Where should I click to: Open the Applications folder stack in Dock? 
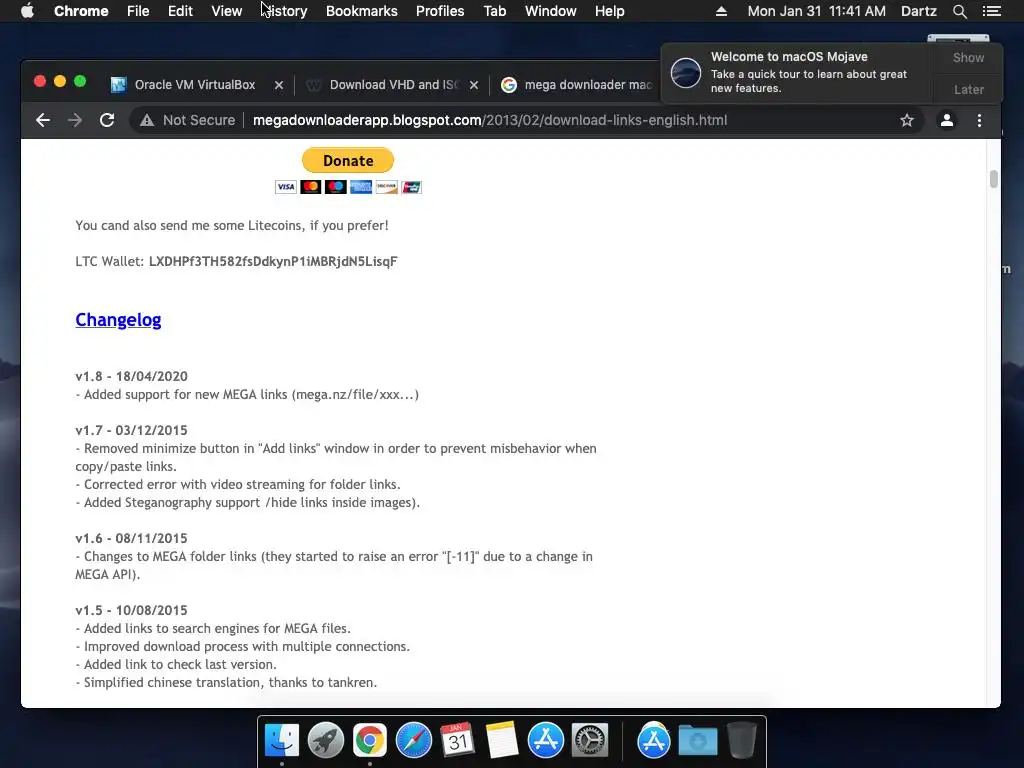[654, 741]
